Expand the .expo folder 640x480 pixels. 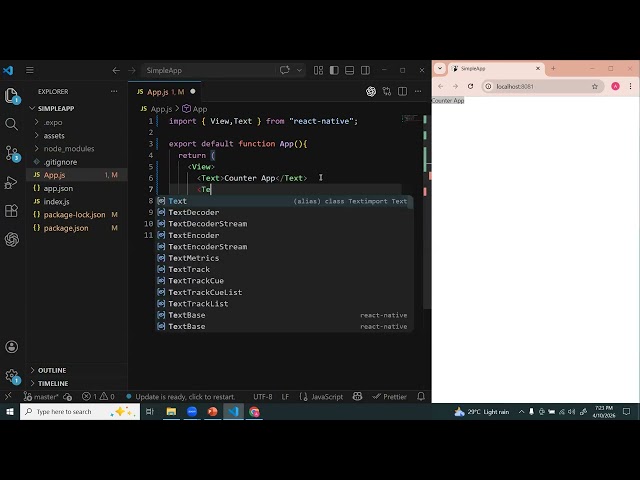click(77, 122)
